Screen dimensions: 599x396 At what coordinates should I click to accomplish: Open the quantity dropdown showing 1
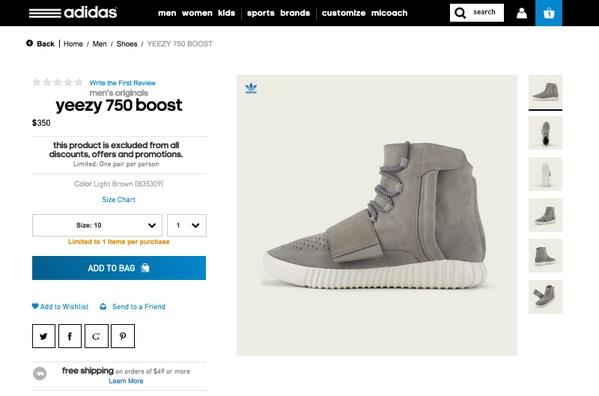point(187,225)
